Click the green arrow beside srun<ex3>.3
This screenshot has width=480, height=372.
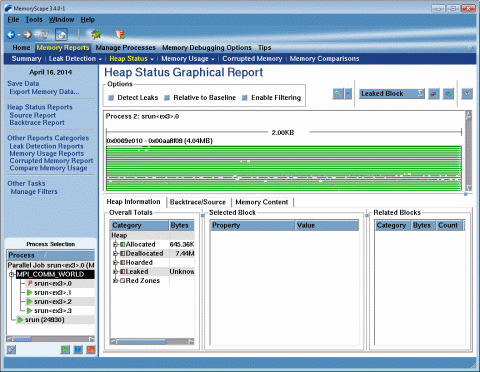coord(29,311)
